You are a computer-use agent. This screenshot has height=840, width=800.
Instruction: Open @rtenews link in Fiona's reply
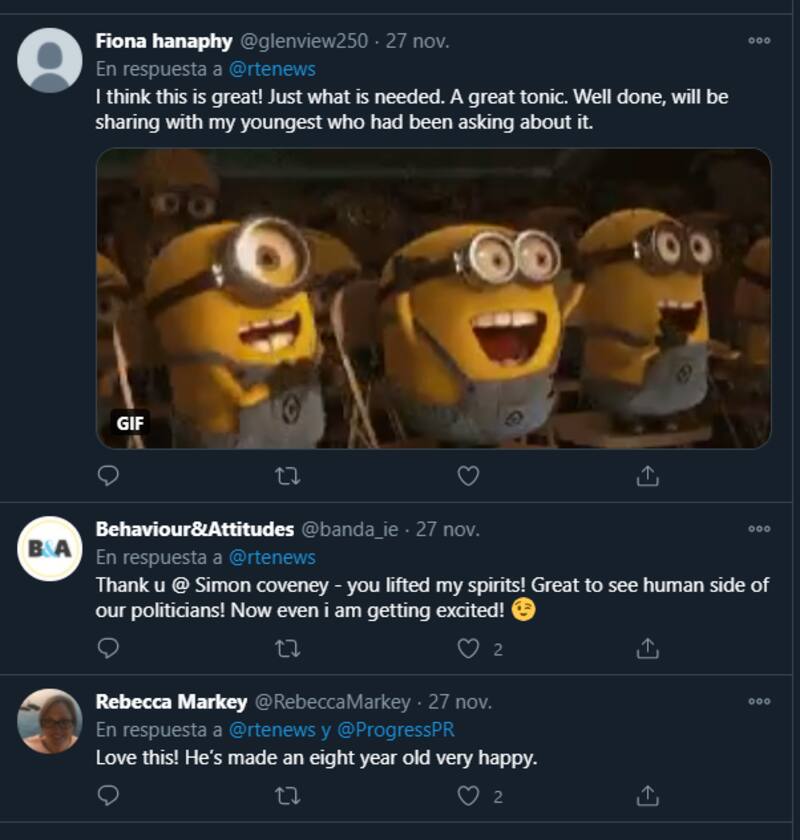pos(272,69)
